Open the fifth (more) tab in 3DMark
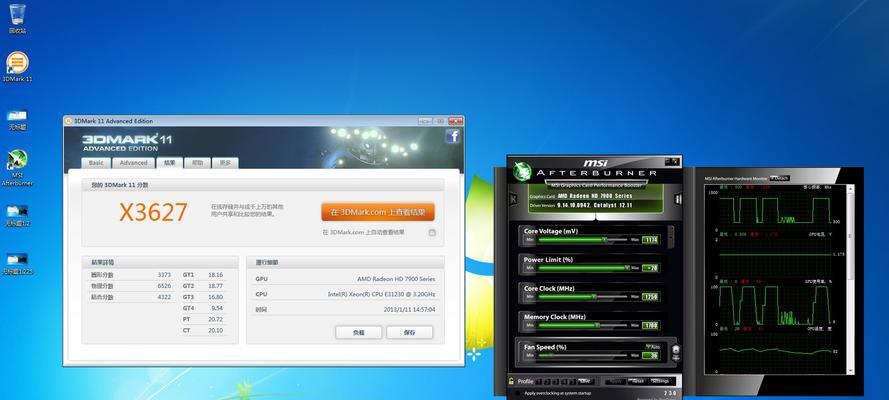This screenshot has width=889, height=400. tap(225, 163)
